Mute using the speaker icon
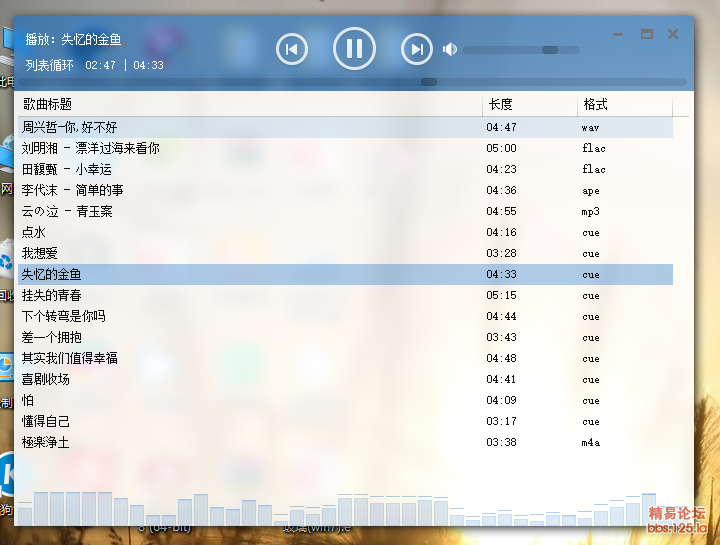Viewport: 720px width, 545px height. click(x=450, y=49)
